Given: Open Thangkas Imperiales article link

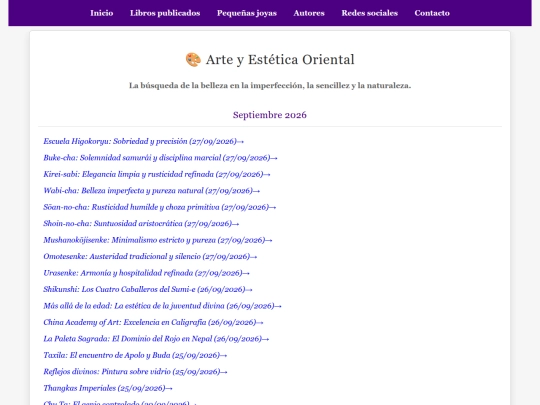Looking at the screenshot, I should pyautogui.click(x=108, y=388).
